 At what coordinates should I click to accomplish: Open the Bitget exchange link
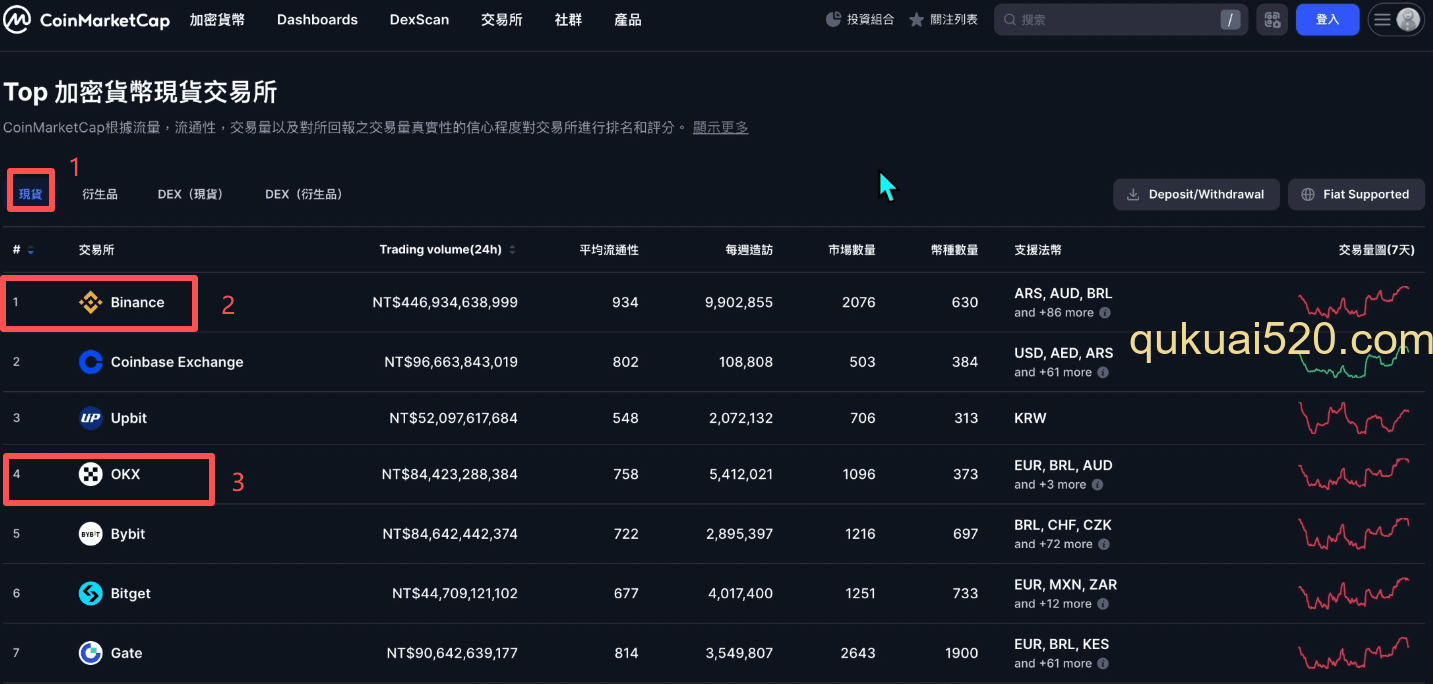click(x=131, y=593)
